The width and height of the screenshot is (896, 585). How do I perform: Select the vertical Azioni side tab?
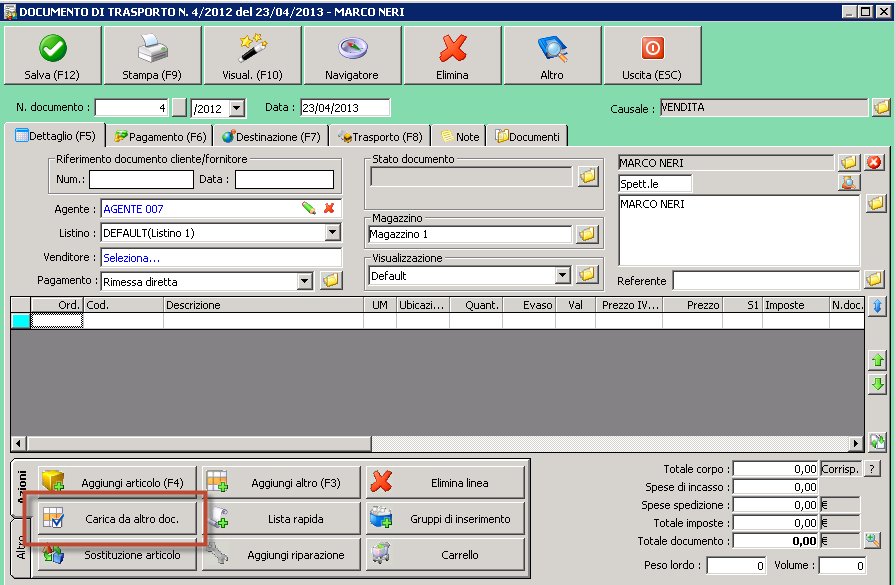coord(21,487)
